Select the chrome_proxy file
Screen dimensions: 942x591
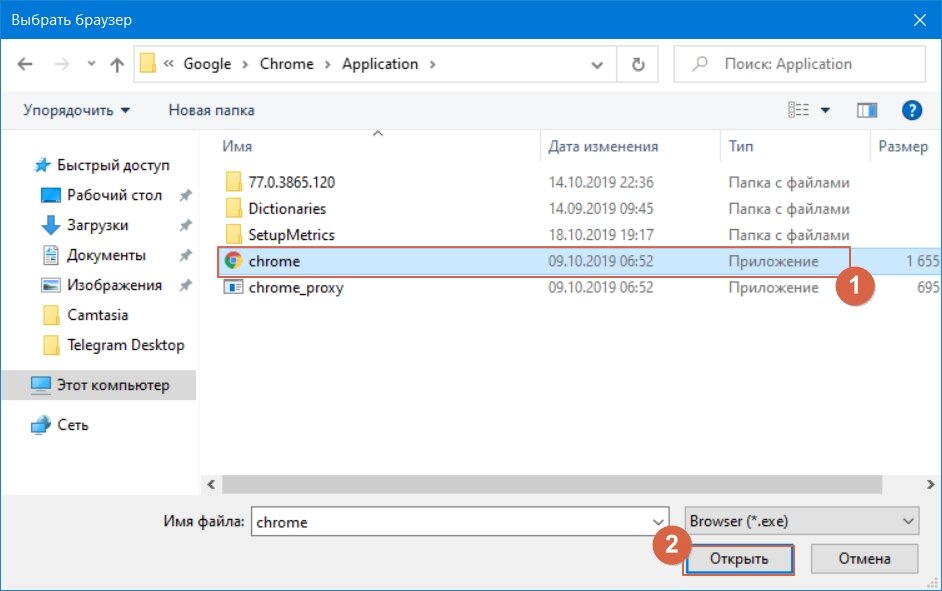tap(296, 288)
